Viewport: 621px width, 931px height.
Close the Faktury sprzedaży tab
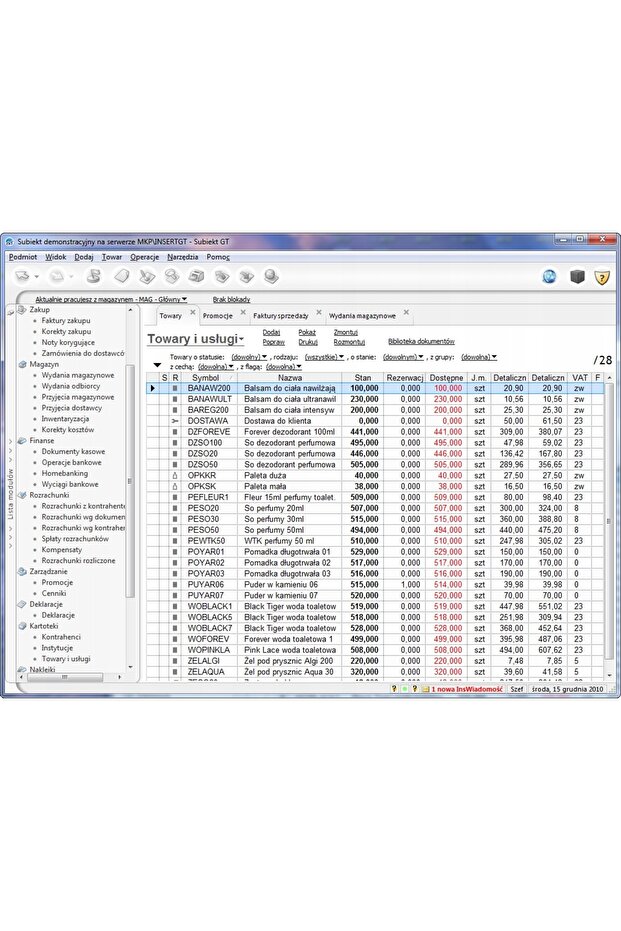[x=318, y=313]
